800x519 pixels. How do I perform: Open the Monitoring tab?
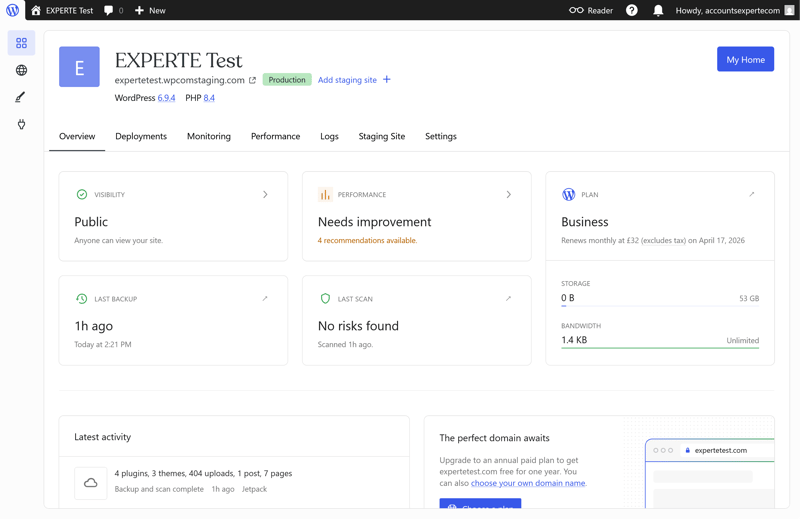[x=209, y=136]
